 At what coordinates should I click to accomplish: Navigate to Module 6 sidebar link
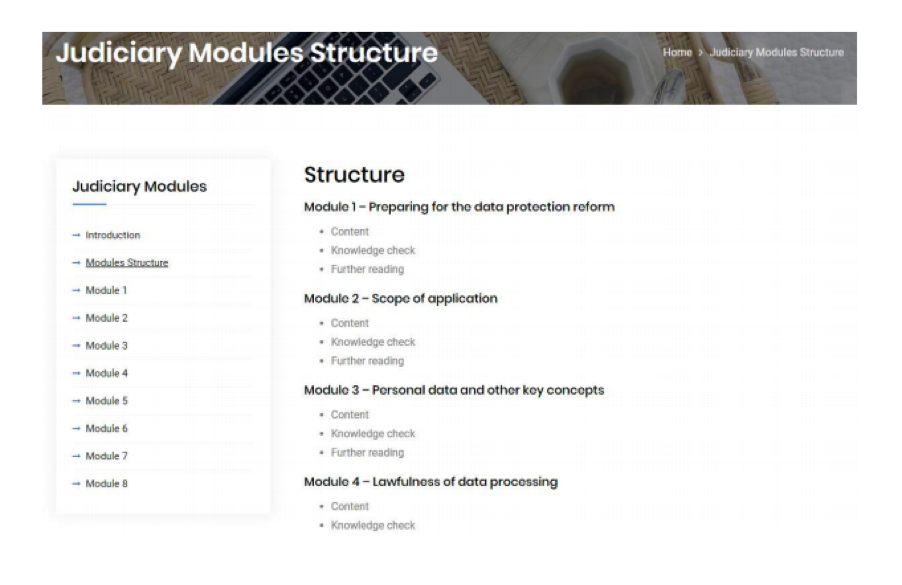106,428
